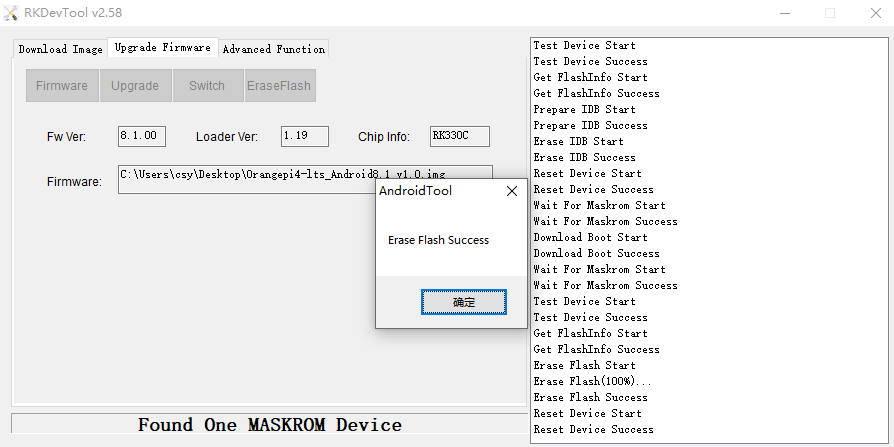Click the Upgrade button
This screenshot has width=894, height=447.
coord(135,86)
